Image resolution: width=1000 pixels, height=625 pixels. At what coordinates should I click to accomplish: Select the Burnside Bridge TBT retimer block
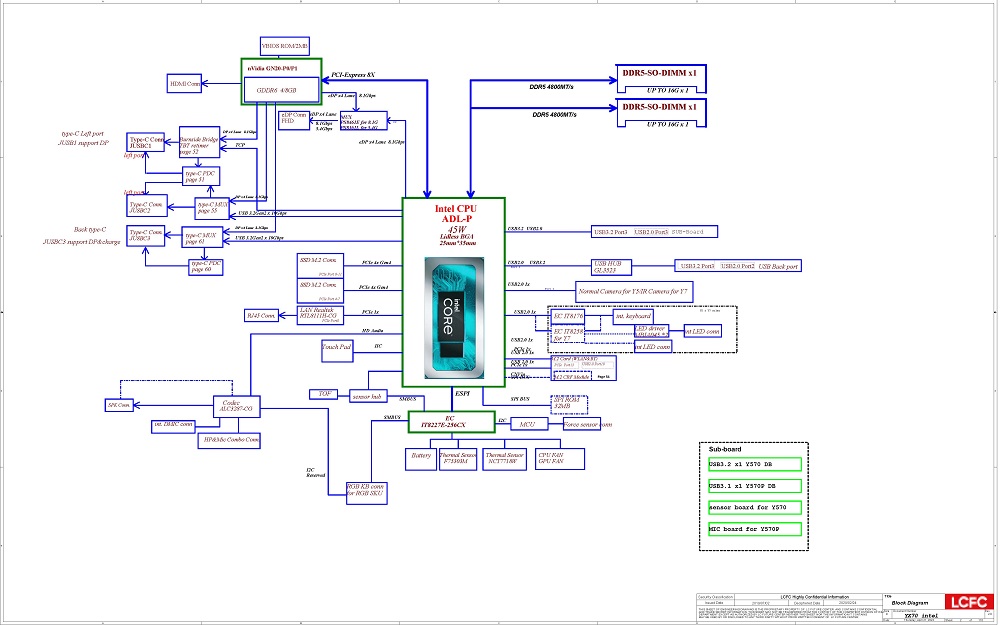tap(199, 142)
